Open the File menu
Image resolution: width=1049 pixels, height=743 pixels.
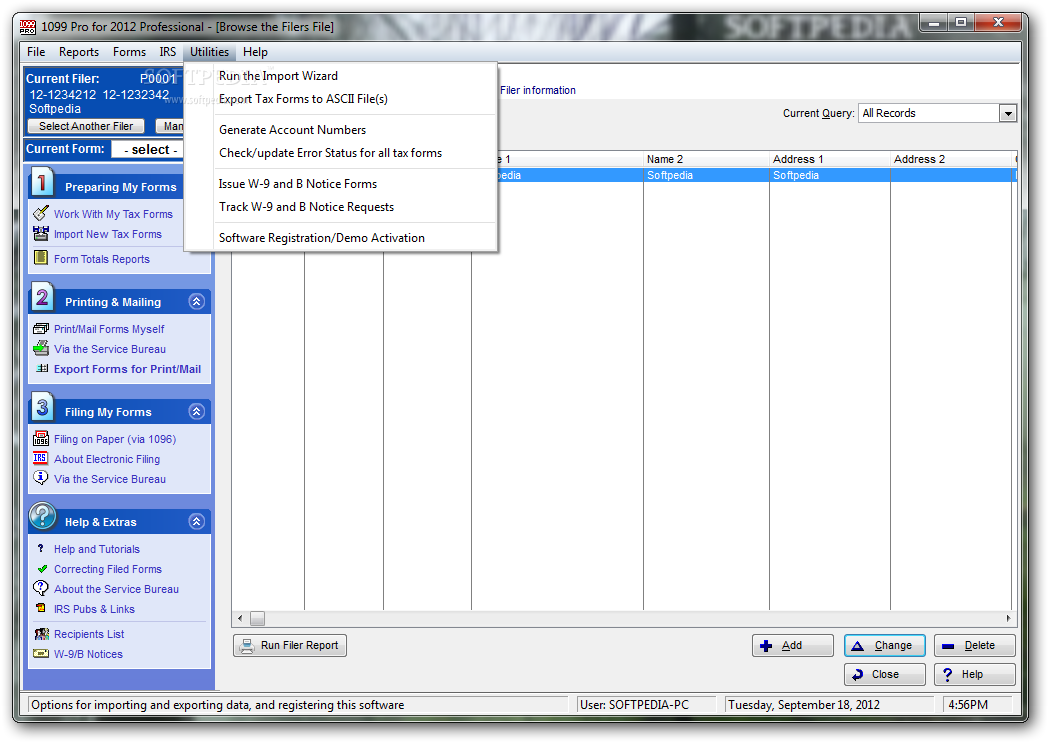point(36,51)
